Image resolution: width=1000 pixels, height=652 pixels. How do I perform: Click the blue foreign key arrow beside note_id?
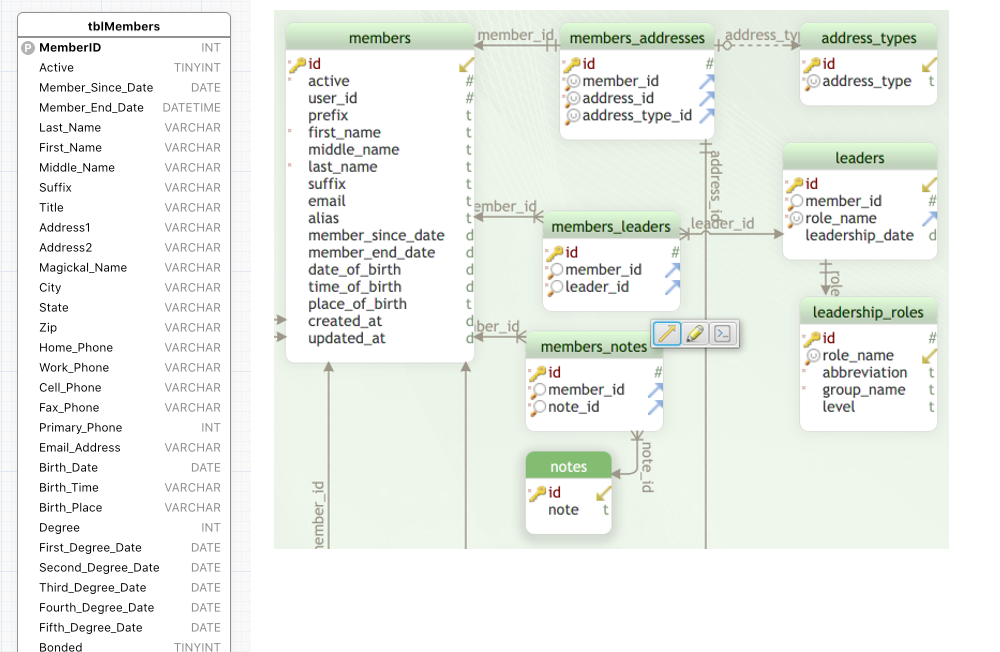coord(655,407)
